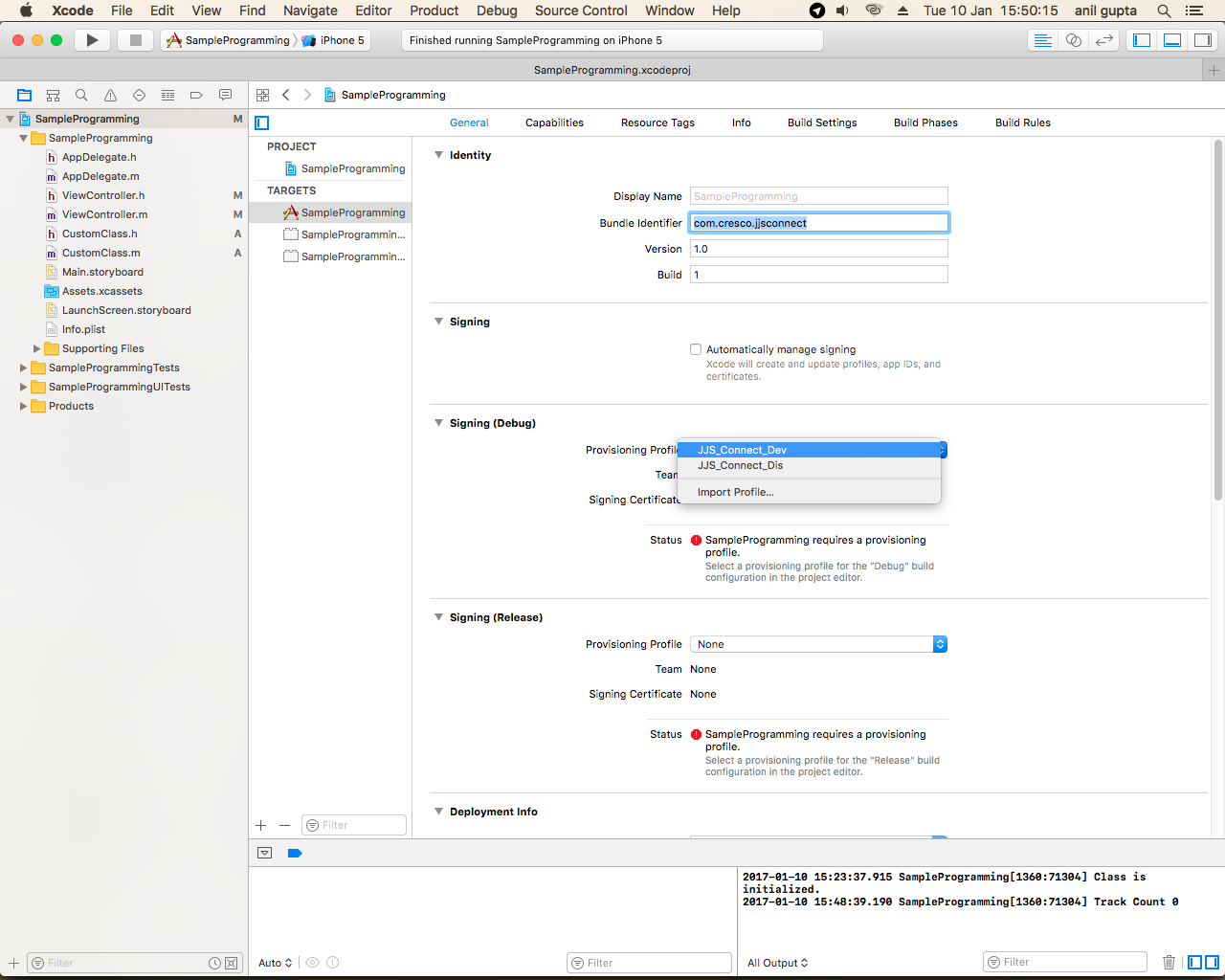Image resolution: width=1225 pixels, height=980 pixels.
Task: Go forward in editor history
Action: [x=307, y=95]
